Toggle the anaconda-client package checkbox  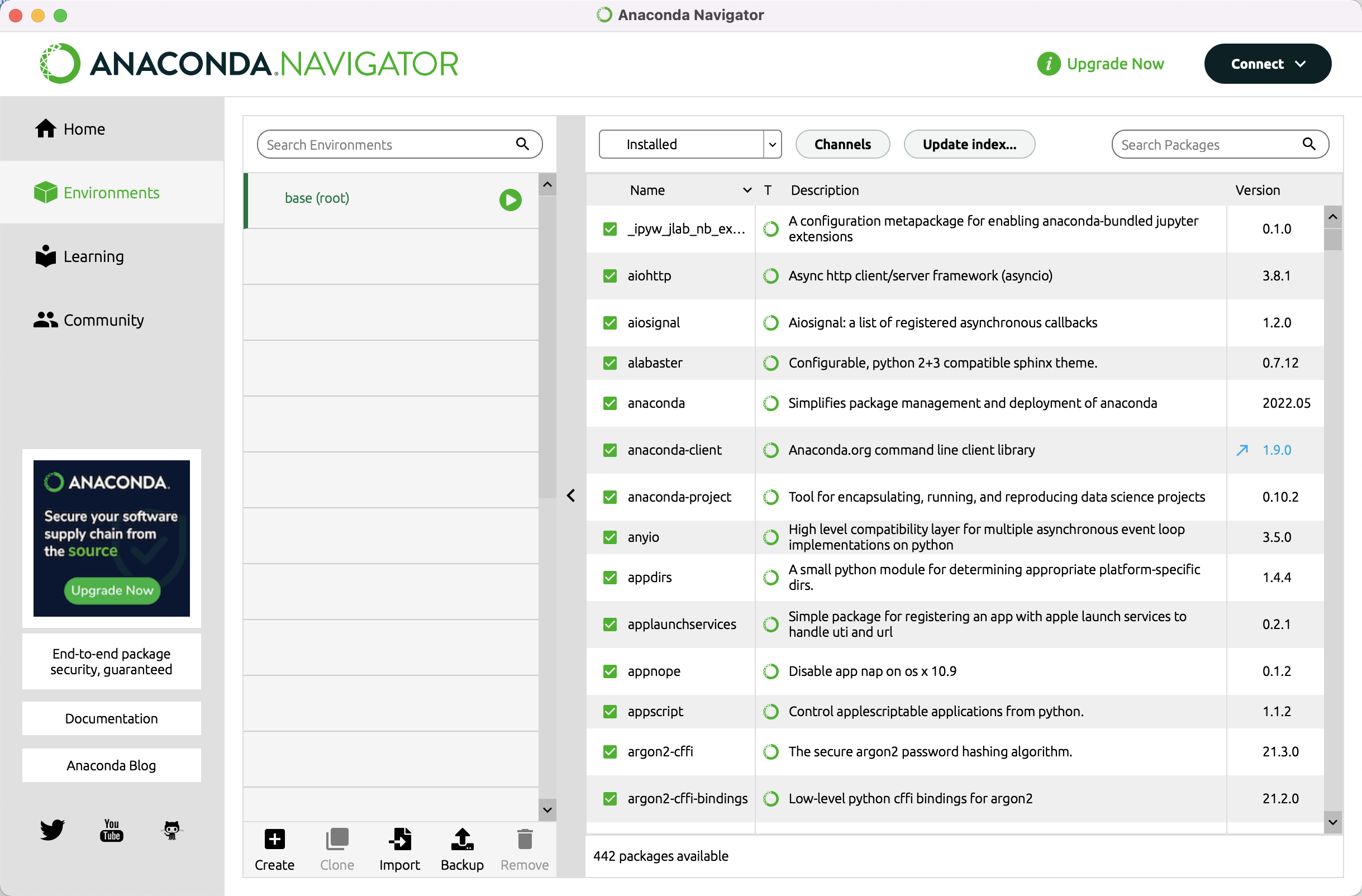(610, 450)
